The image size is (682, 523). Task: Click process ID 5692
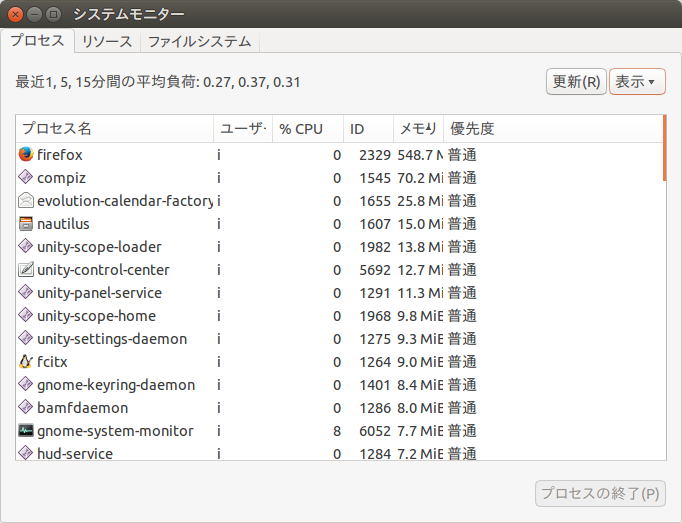tap(375, 270)
